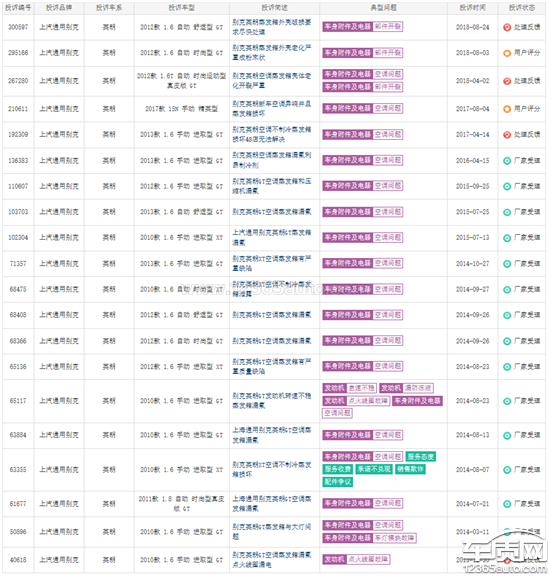Click the complaint number 61677 cell
Screen dimensions: 550x576
click(18, 504)
